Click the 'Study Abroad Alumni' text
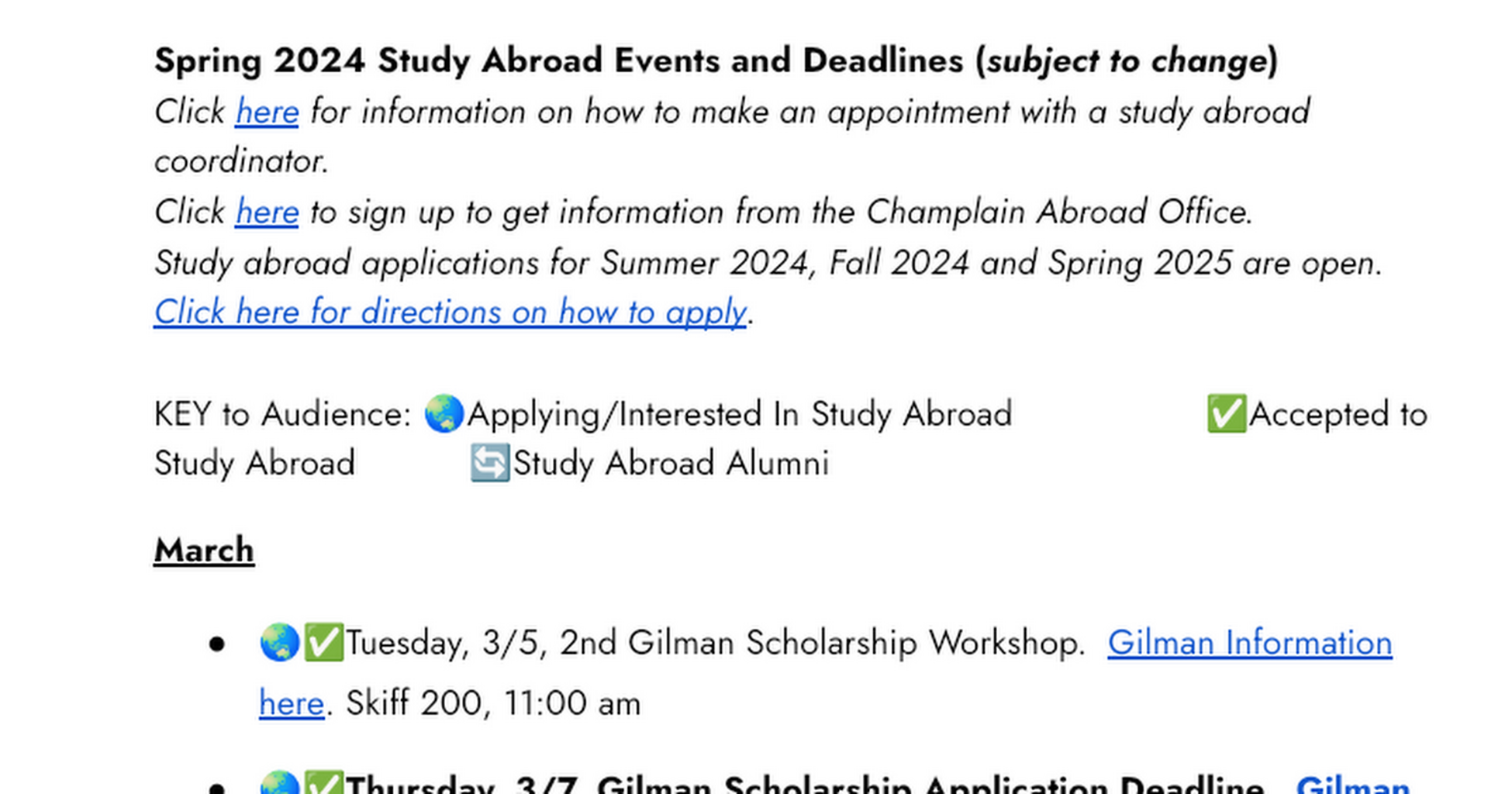This screenshot has width=1512, height=794. [671, 464]
